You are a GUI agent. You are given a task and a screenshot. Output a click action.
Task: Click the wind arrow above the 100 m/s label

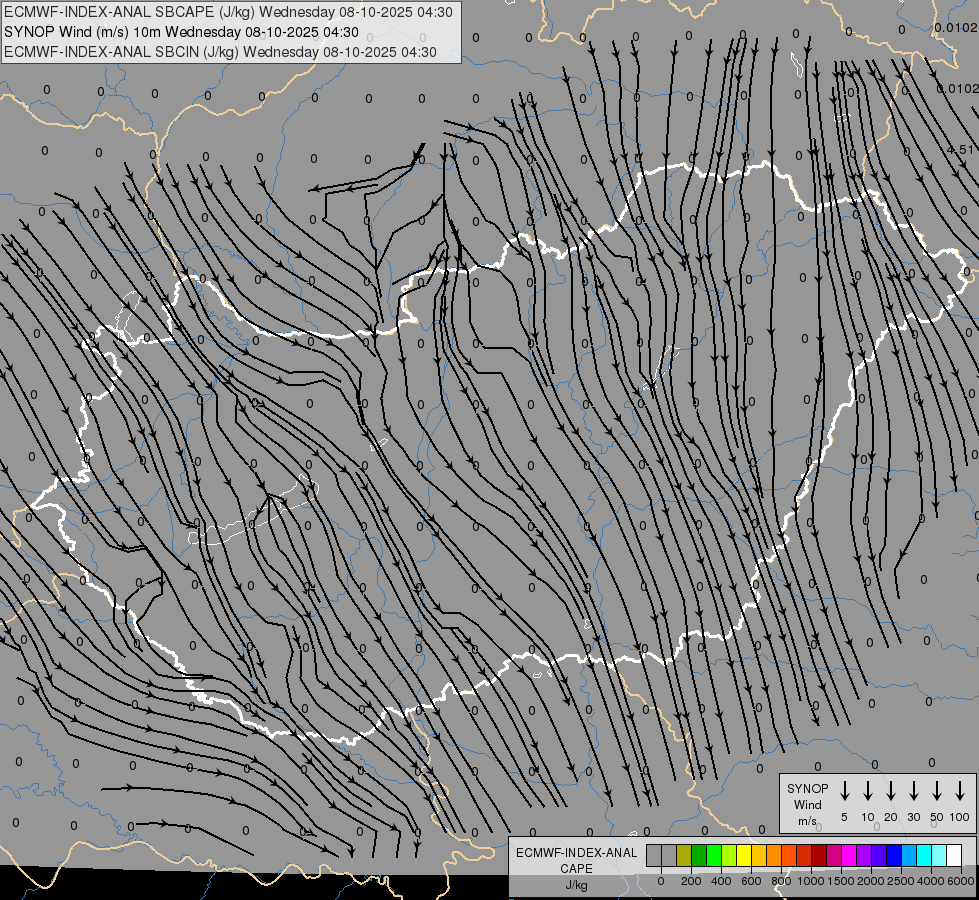(x=960, y=791)
